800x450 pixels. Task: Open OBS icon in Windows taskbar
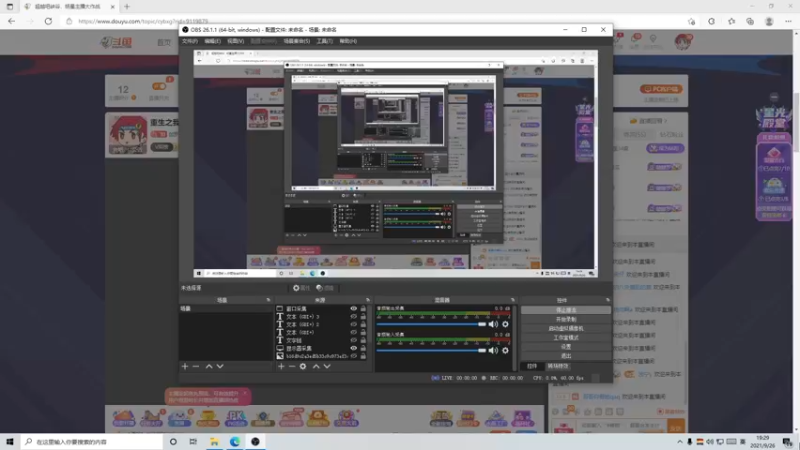(x=255, y=441)
